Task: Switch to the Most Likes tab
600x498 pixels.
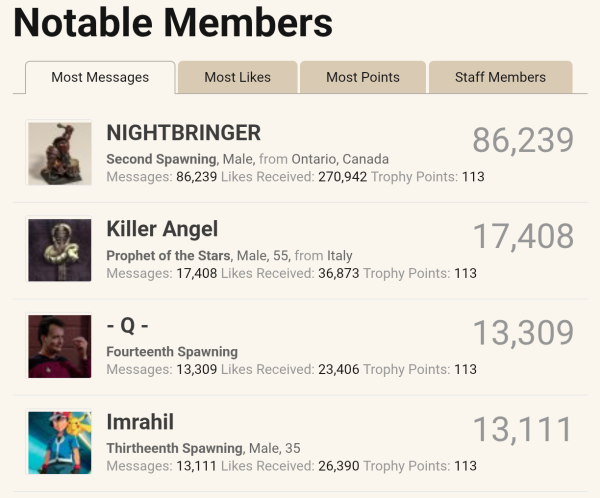Action: [237, 77]
